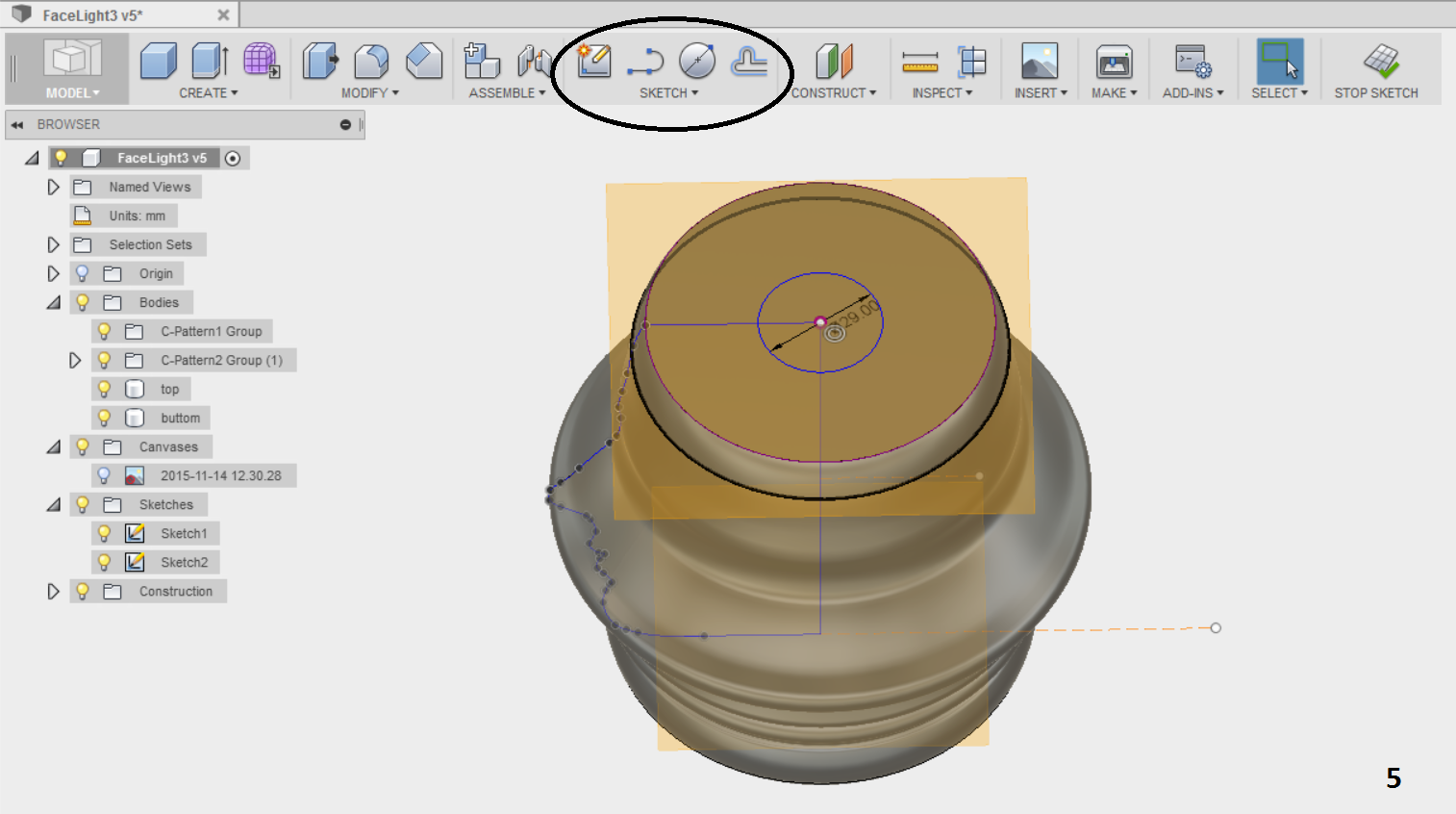Open the MODEL workspace dropdown
This screenshot has height=814, width=1456.
tap(72, 93)
